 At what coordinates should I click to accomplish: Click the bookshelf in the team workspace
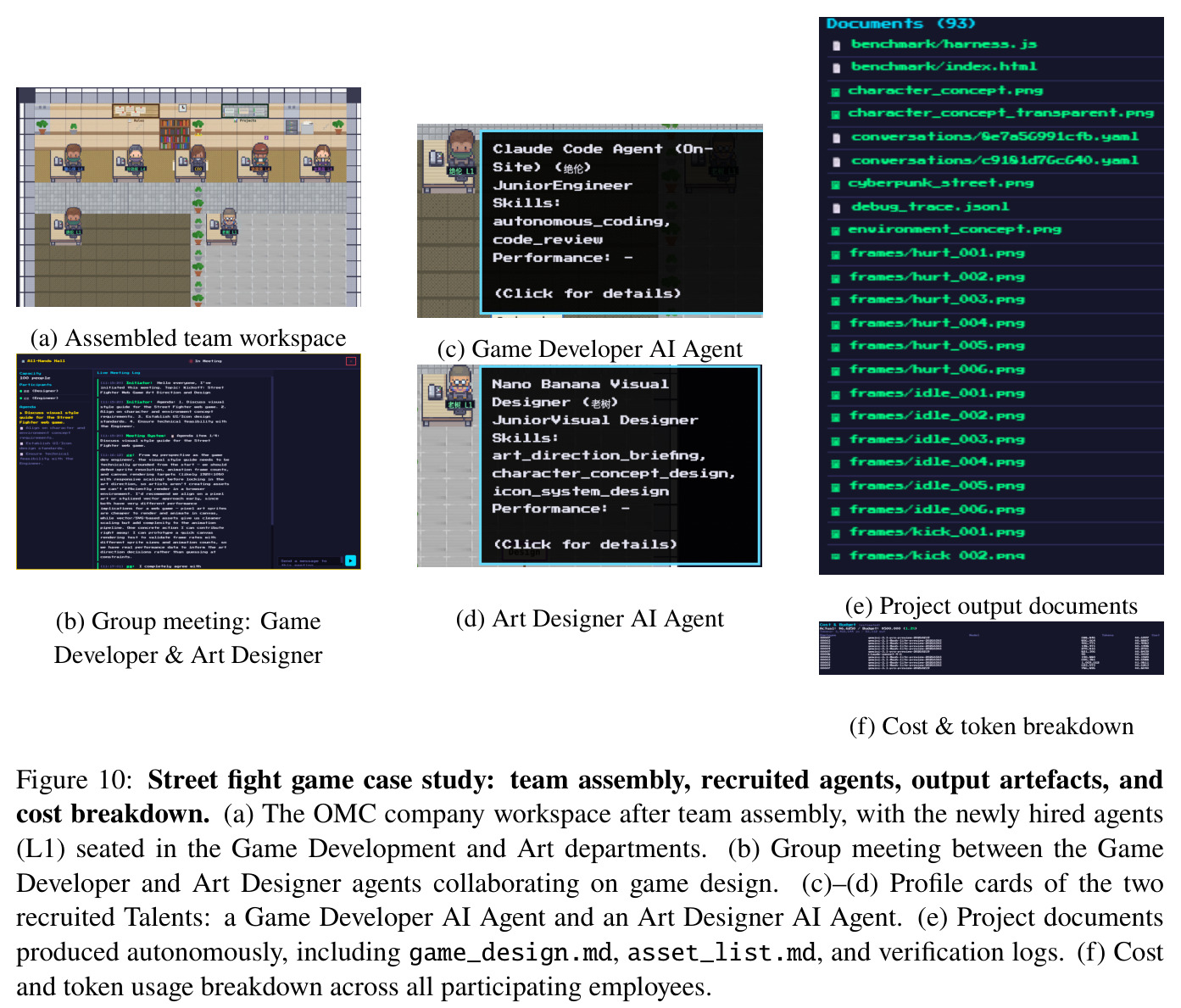coord(175,133)
